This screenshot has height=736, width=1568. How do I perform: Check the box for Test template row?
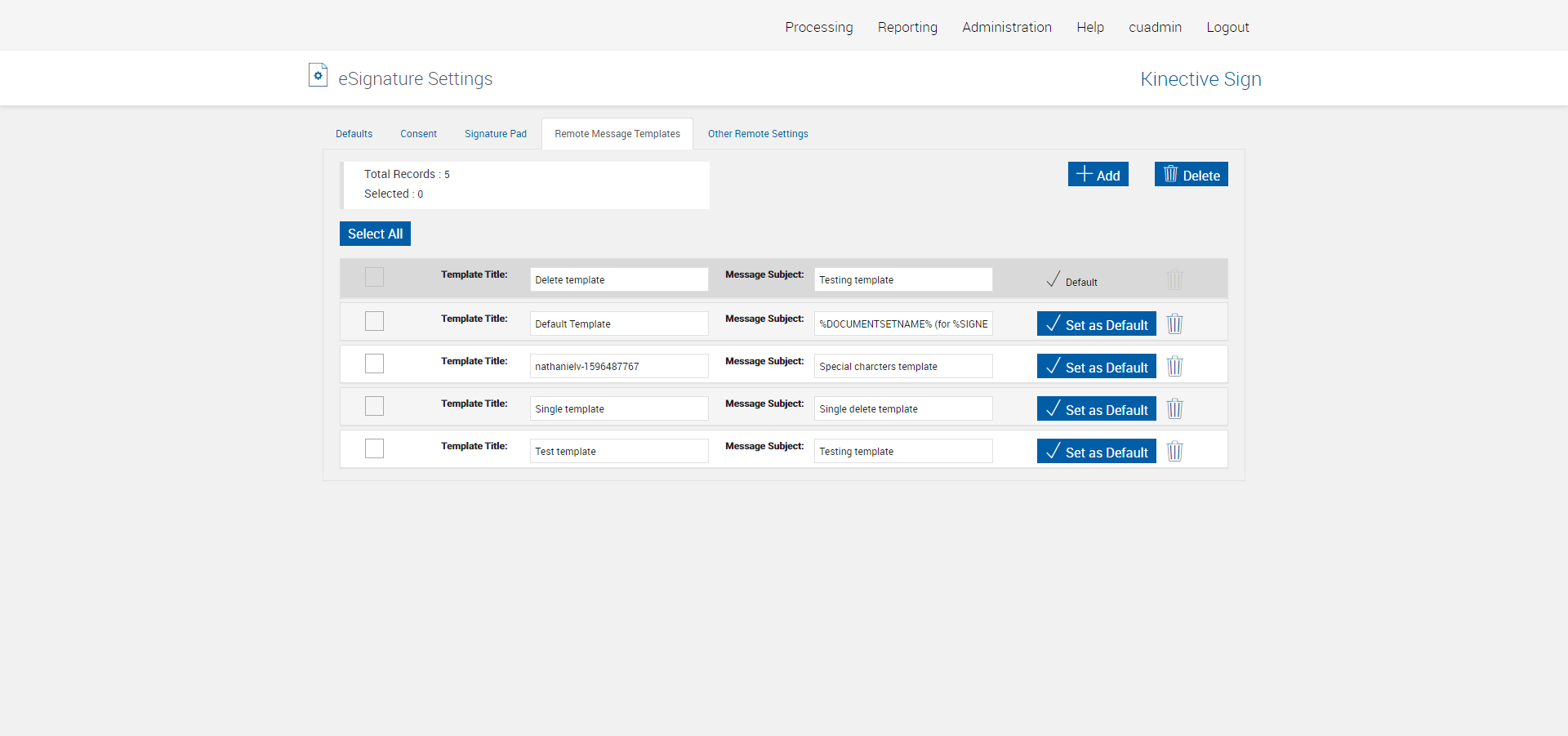pyautogui.click(x=374, y=448)
